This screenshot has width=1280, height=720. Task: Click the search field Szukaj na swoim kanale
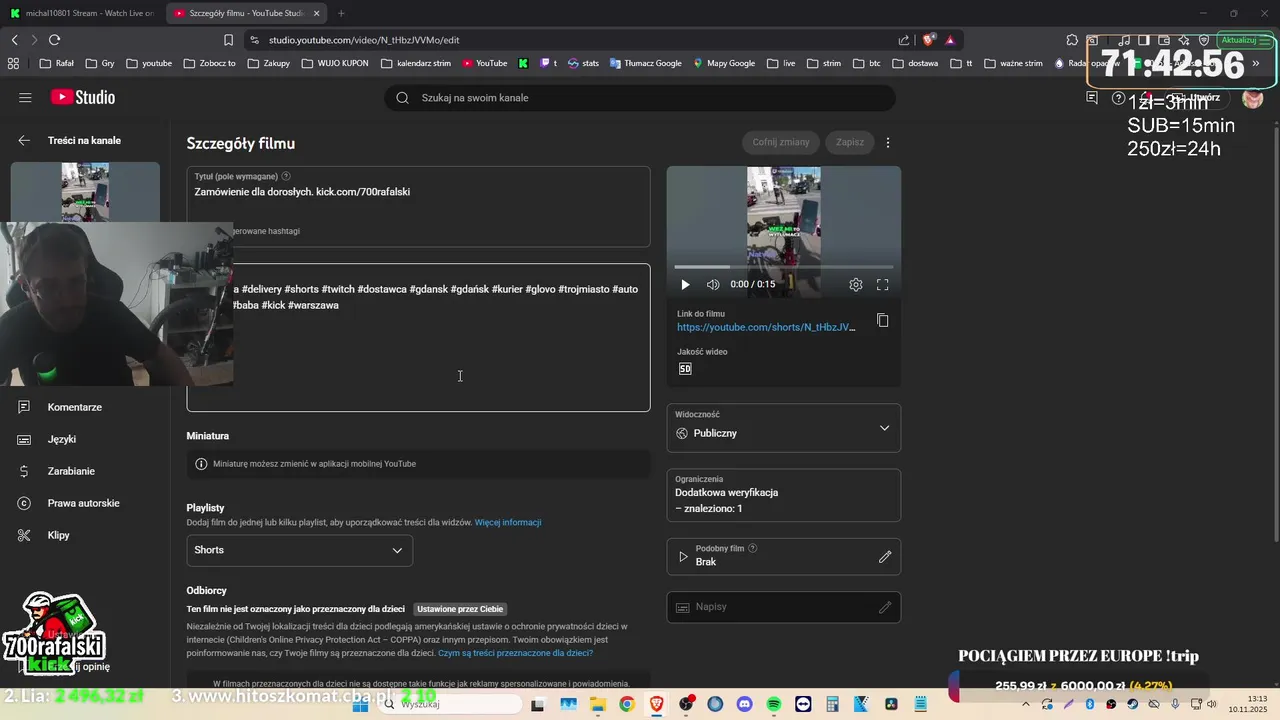coord(640,98)
